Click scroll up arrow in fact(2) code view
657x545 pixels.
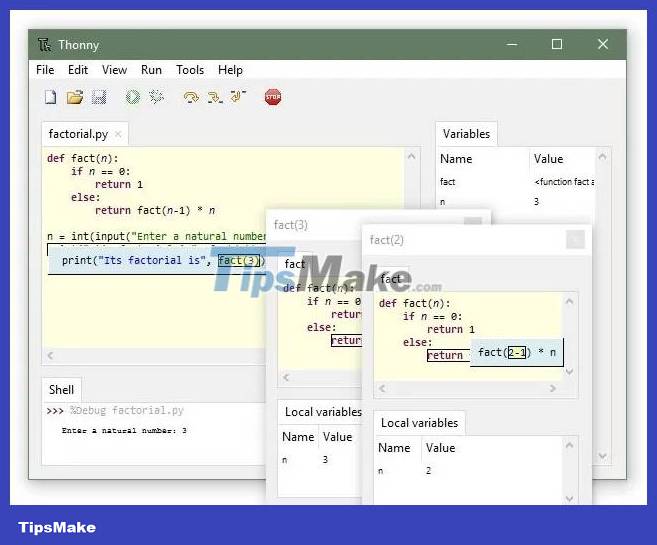click(x=569, y=301)
